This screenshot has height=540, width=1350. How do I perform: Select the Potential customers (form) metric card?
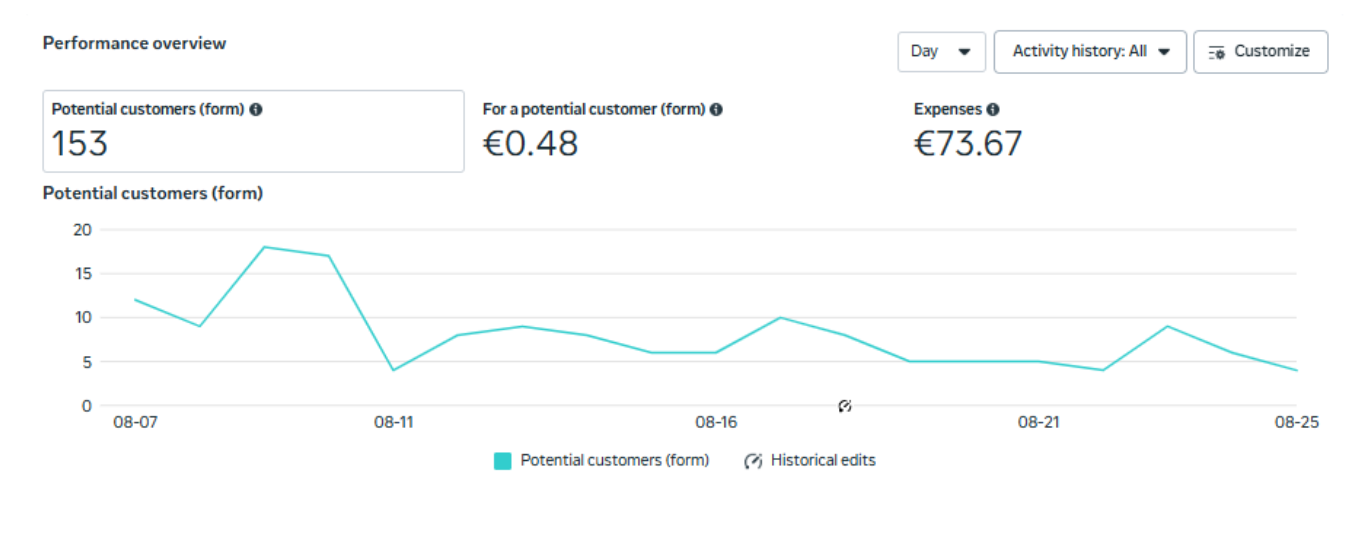tap(253, 131)
